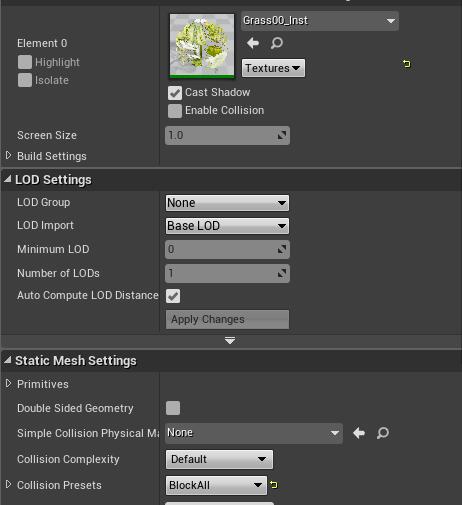Open the Textures dropdown menu

point(273,68)
